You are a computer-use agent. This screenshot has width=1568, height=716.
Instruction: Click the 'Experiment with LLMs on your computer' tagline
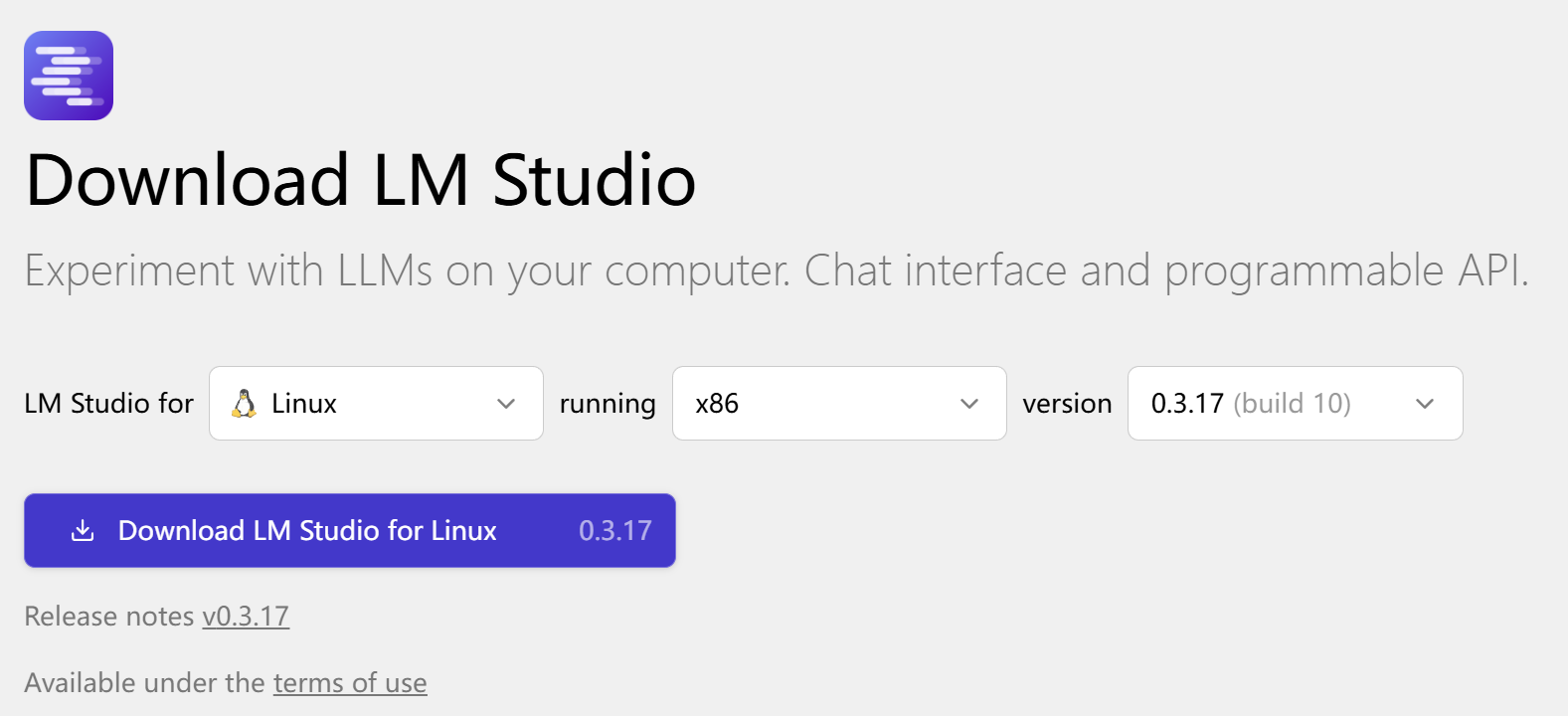[x=776, y=270]
